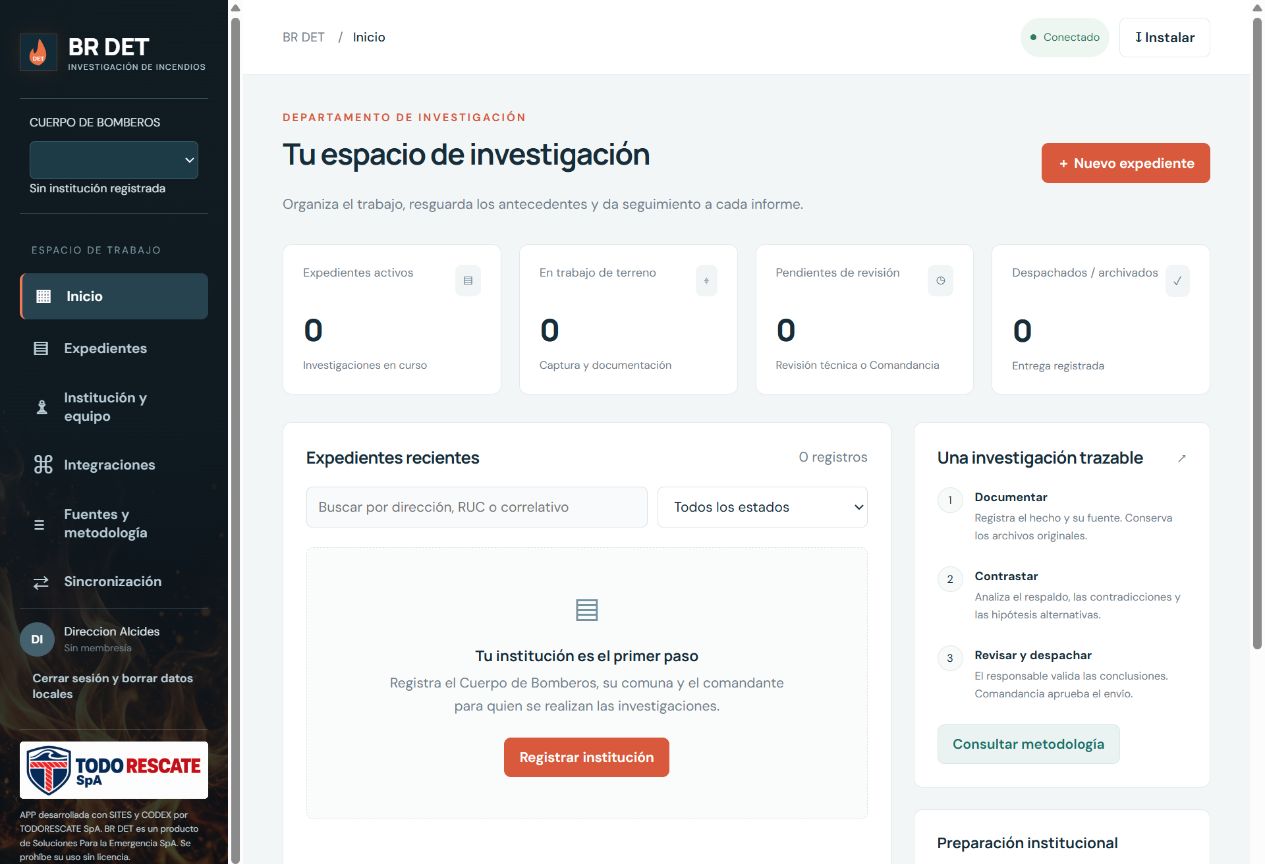
Task: Click the Integraciones command-symbol icon
Action: (43, 465)
